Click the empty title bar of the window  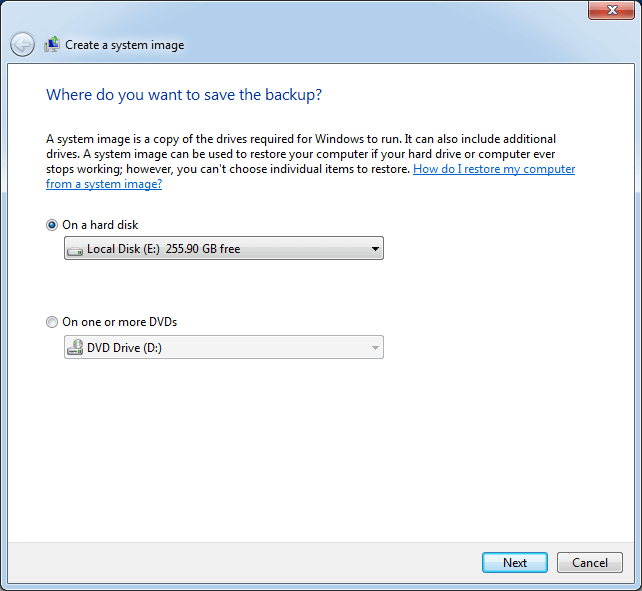click(x=300, y=12)
